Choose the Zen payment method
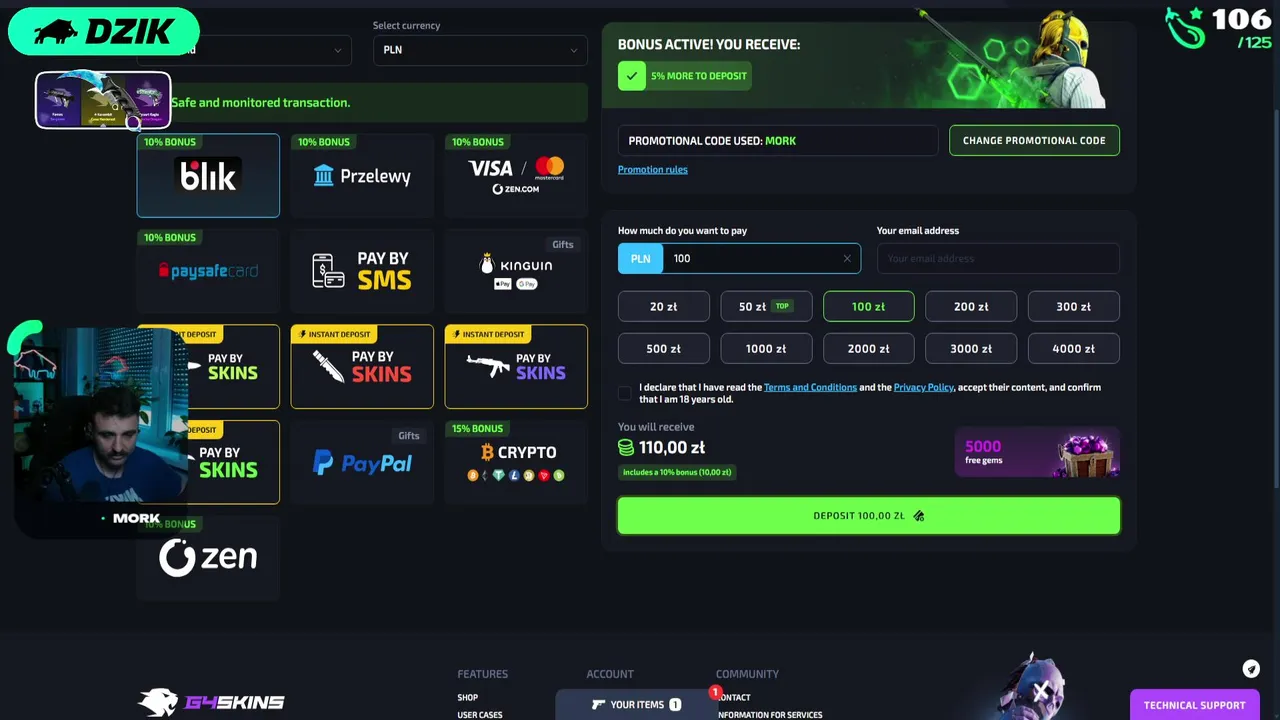The width and height of the screenshot is (1280, 720). point(208,557)
